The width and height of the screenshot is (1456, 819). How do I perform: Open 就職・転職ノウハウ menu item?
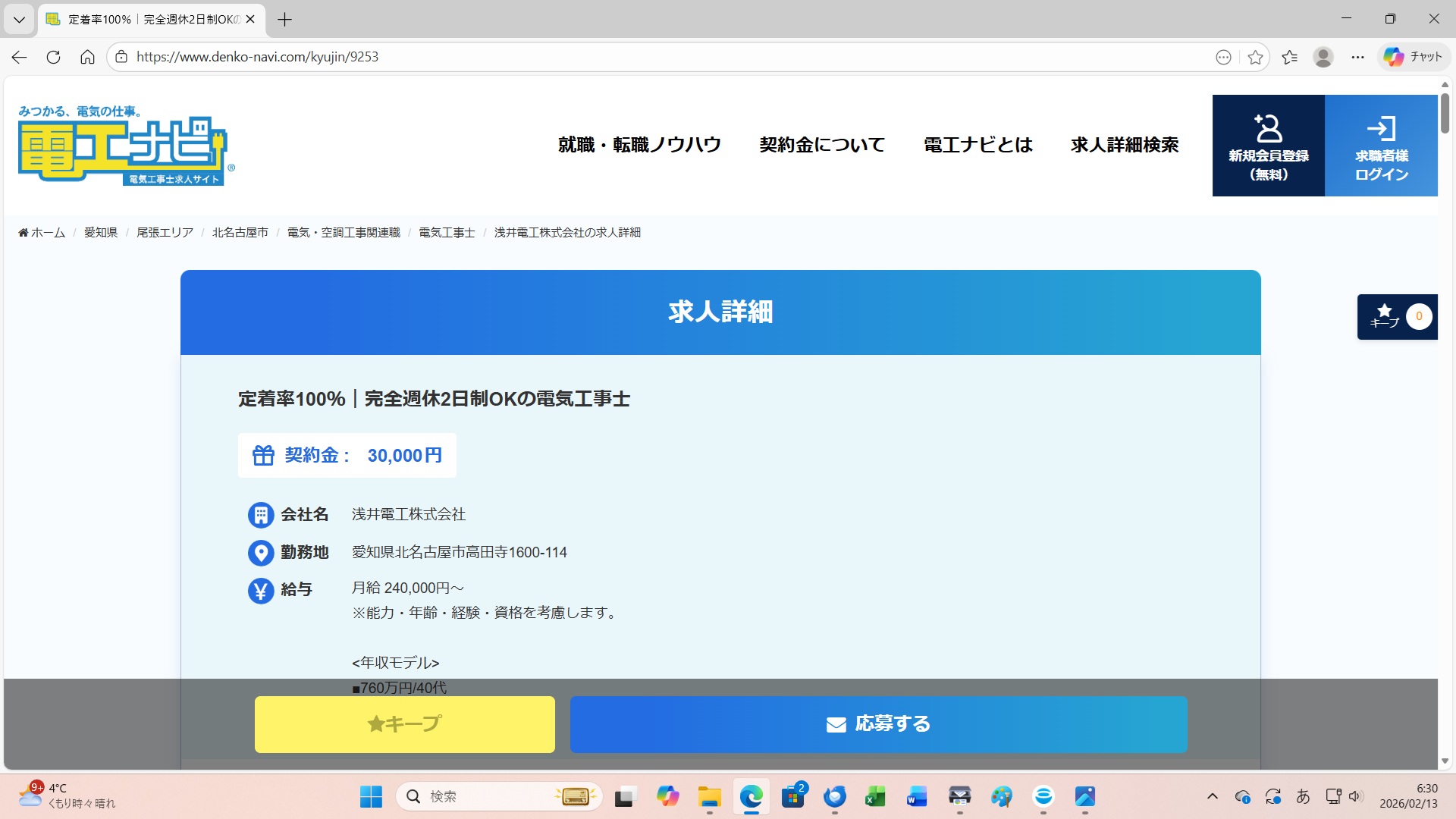[639, 145]
